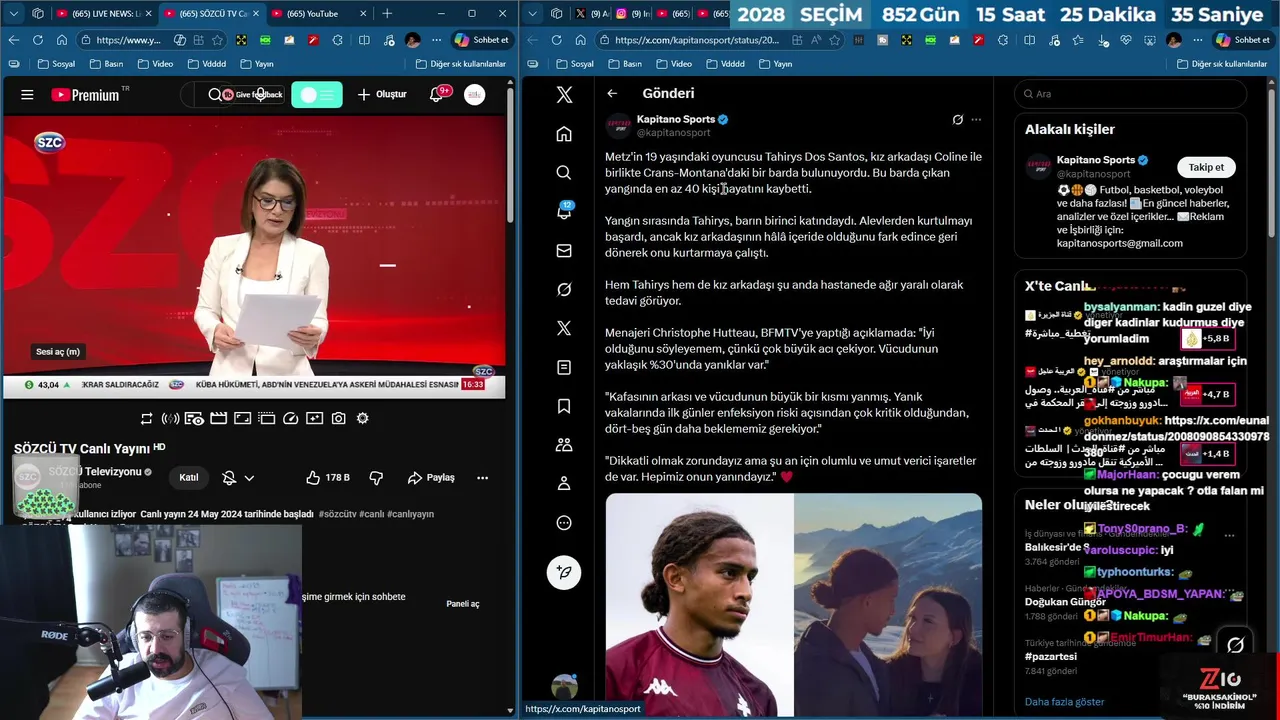Open more actions menu beside Paylaş
The width and height of the screenshot is (1280, 720).
(x=482, y=478)
